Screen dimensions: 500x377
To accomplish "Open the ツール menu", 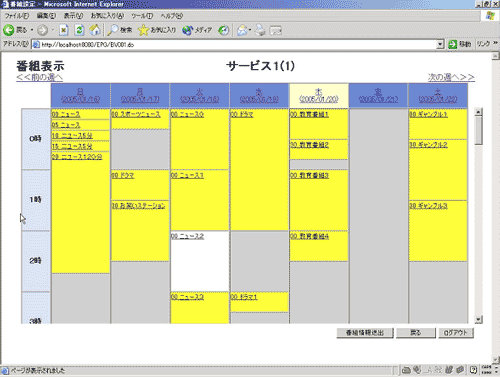I will click(x=142, y=16).
